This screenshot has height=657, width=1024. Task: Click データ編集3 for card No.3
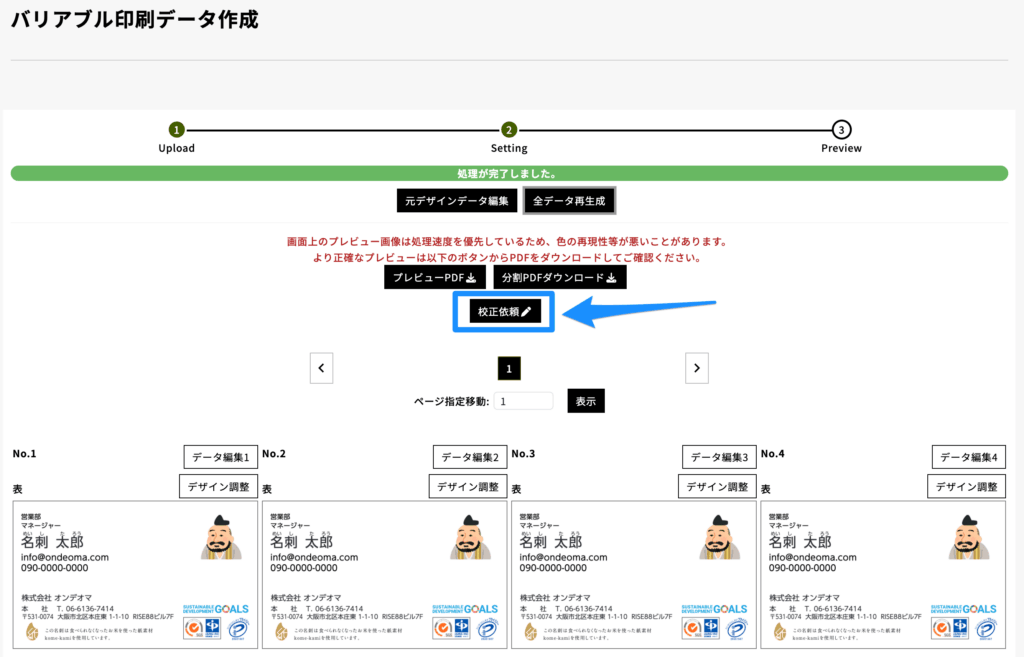tap(719, 457)
